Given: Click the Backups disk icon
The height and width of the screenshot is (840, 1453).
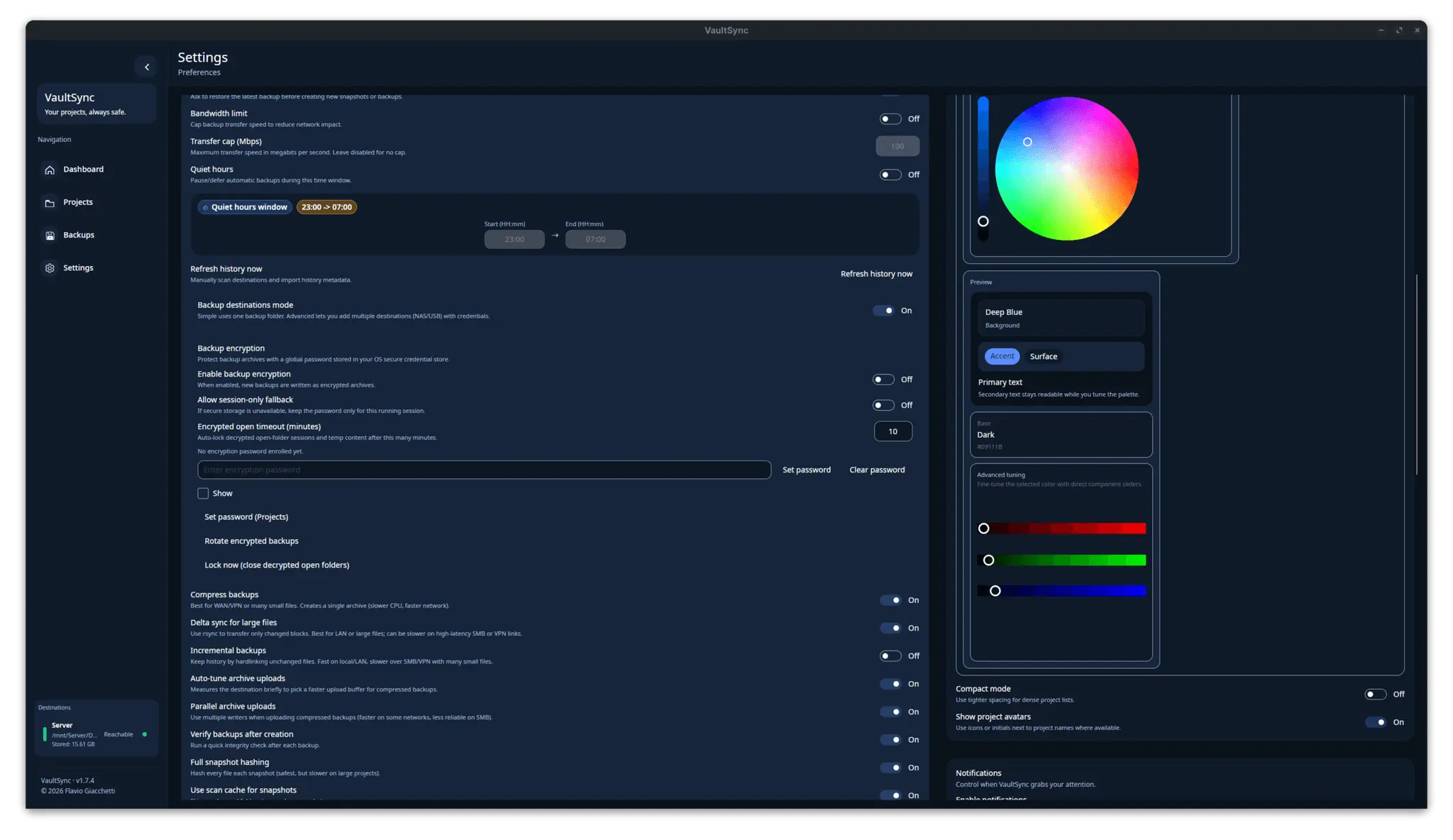Looking at the screenshot, I should (50, 236).
